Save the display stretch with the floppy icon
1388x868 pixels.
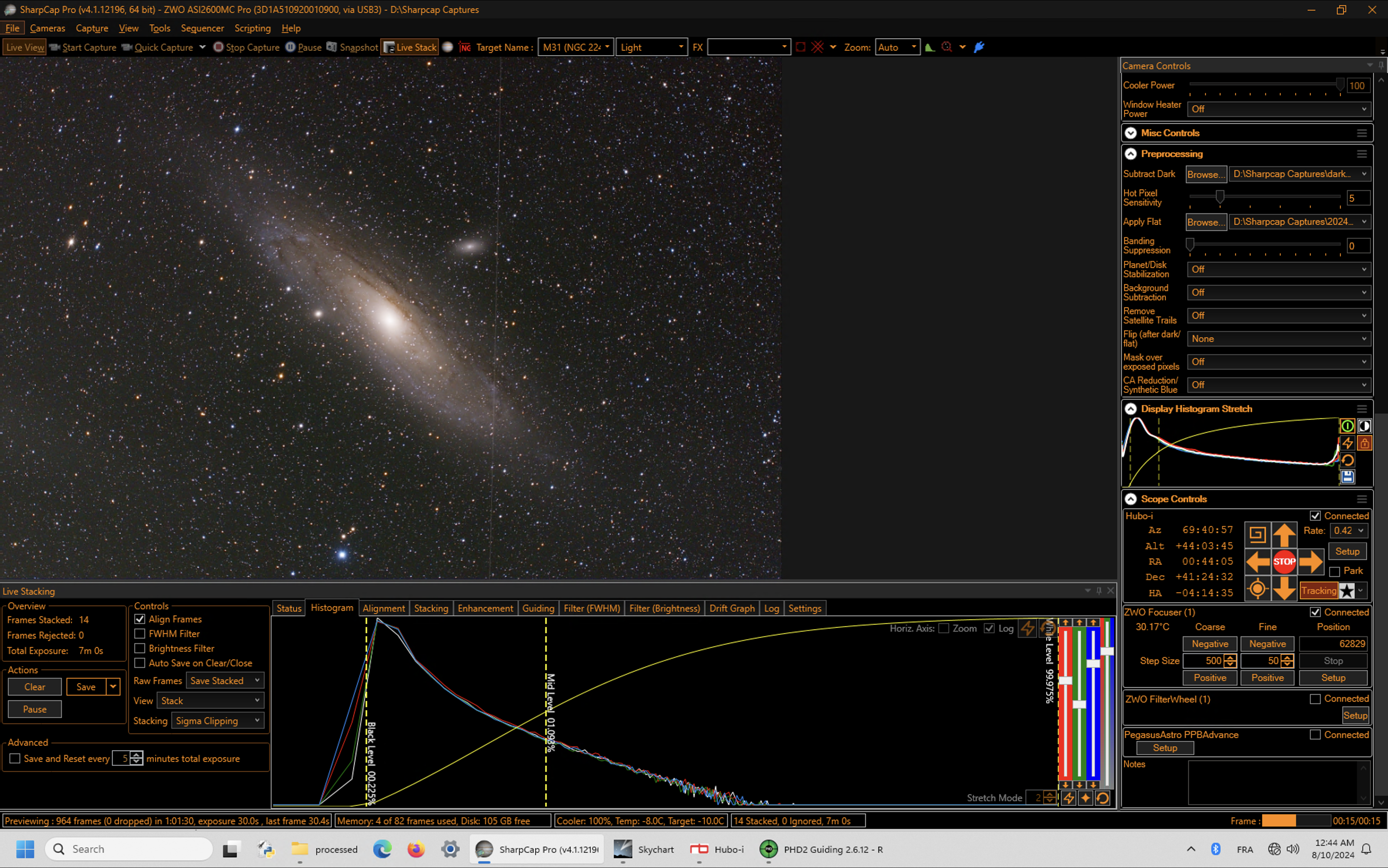click(x=1347, y=476)
